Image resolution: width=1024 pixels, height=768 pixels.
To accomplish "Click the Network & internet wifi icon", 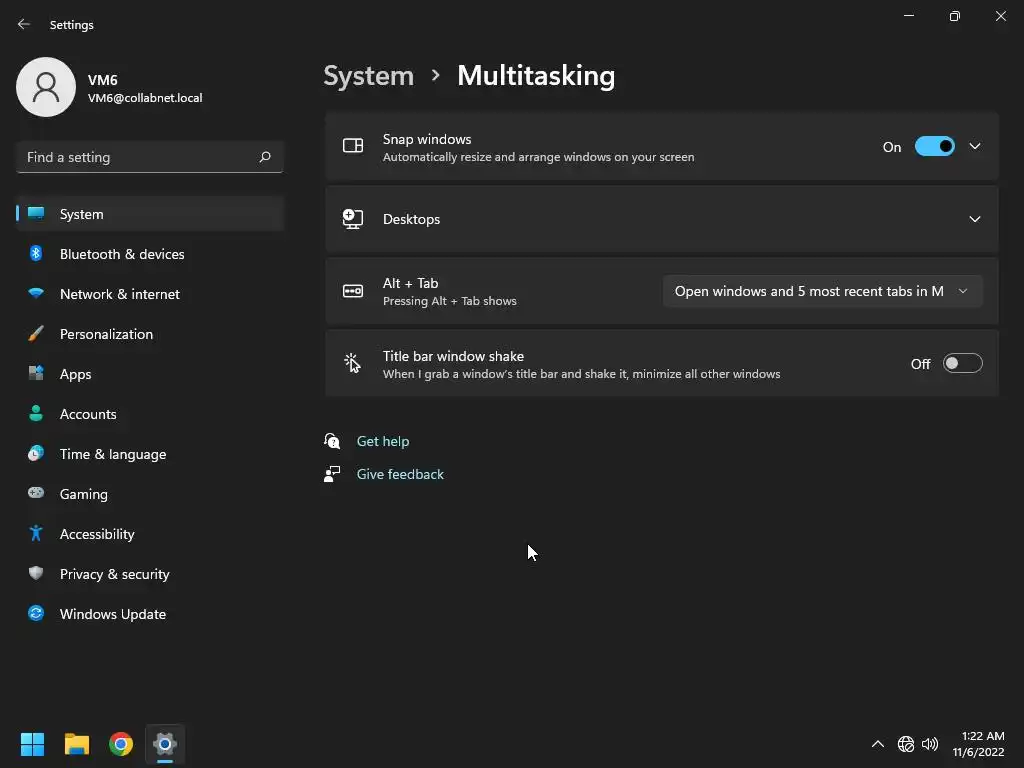I will [36, 294].
